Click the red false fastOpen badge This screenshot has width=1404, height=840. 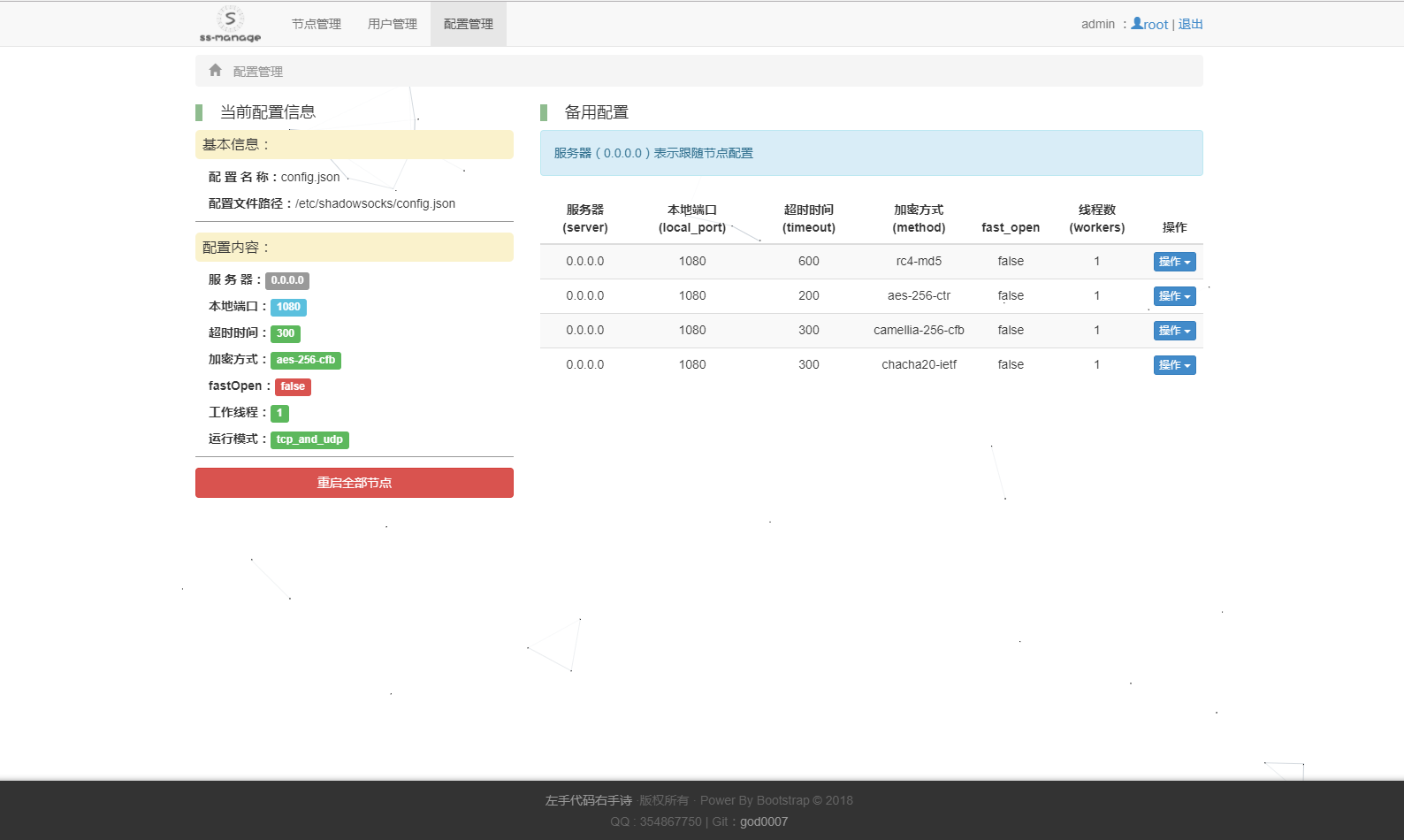point(293,386)
